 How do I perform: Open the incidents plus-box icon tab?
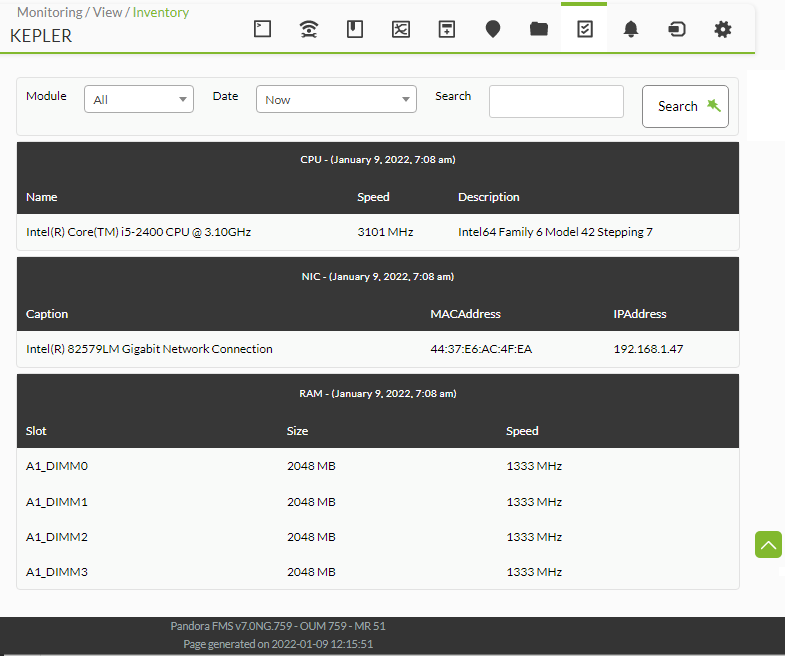tap(447, 29)
